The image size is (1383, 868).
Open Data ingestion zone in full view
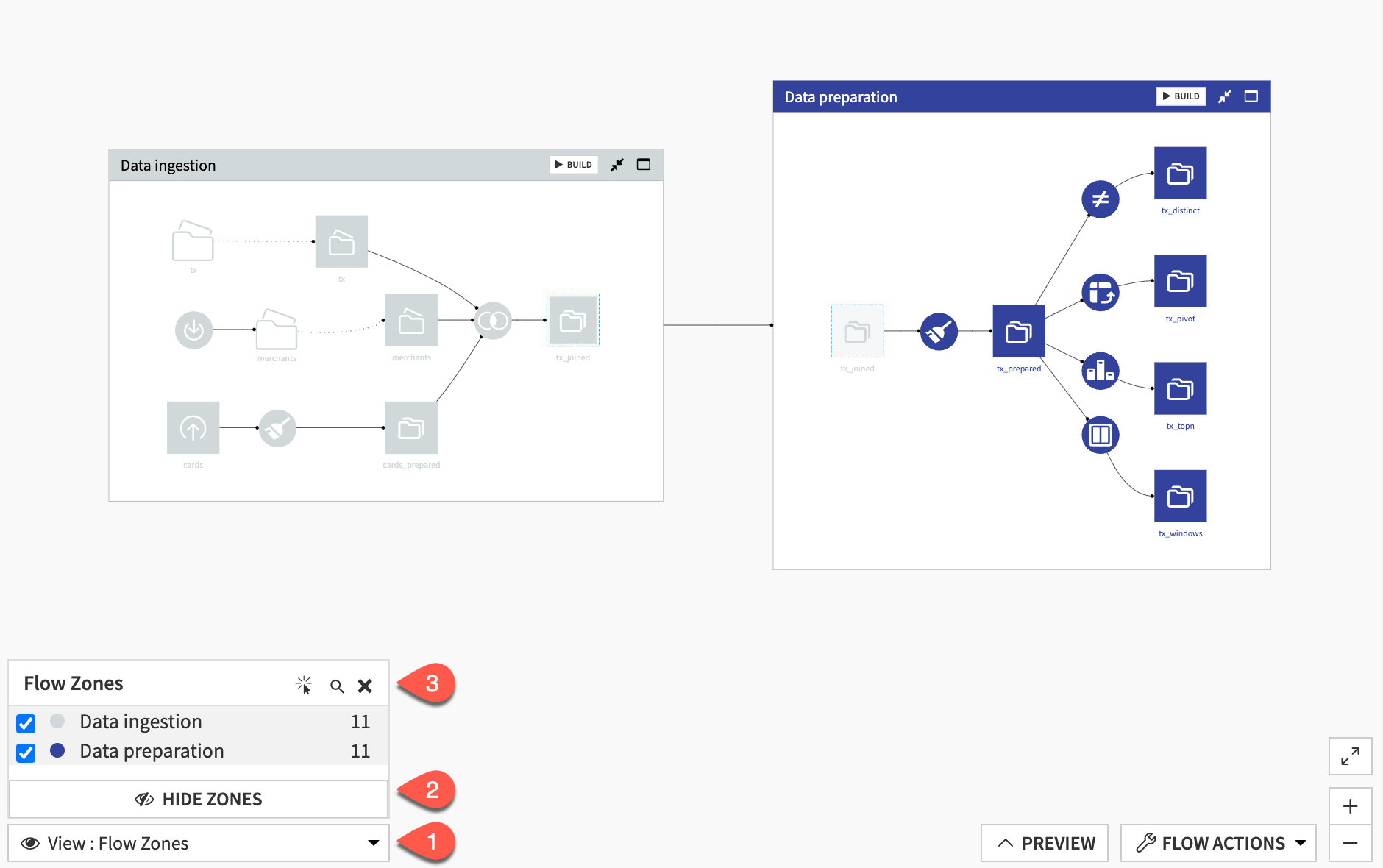click(x=644, y=165)
